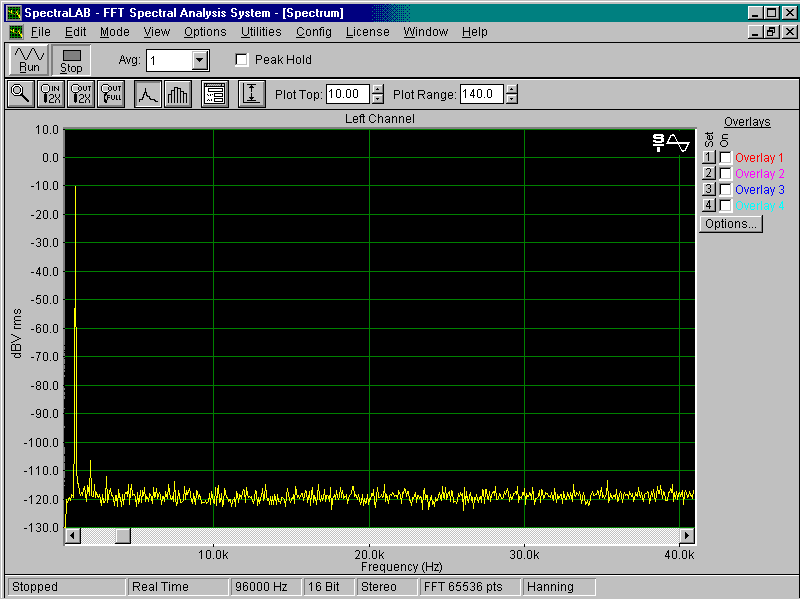
Task: Click the document icon beside File menu
Action: click(x=16, y=32)
